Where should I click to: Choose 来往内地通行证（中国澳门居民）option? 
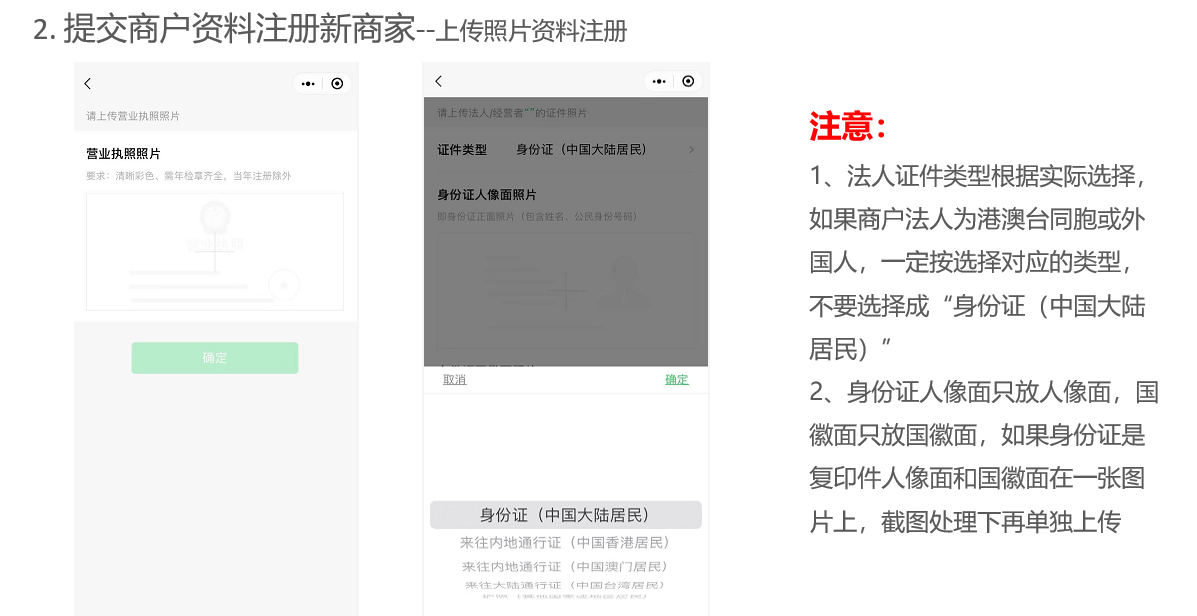565,567
